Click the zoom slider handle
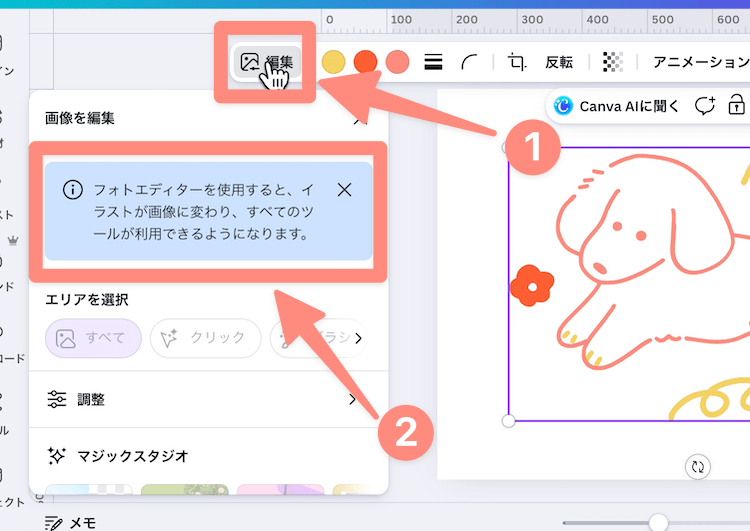Viewport: 750px width, 531px height. click(658, 522)
